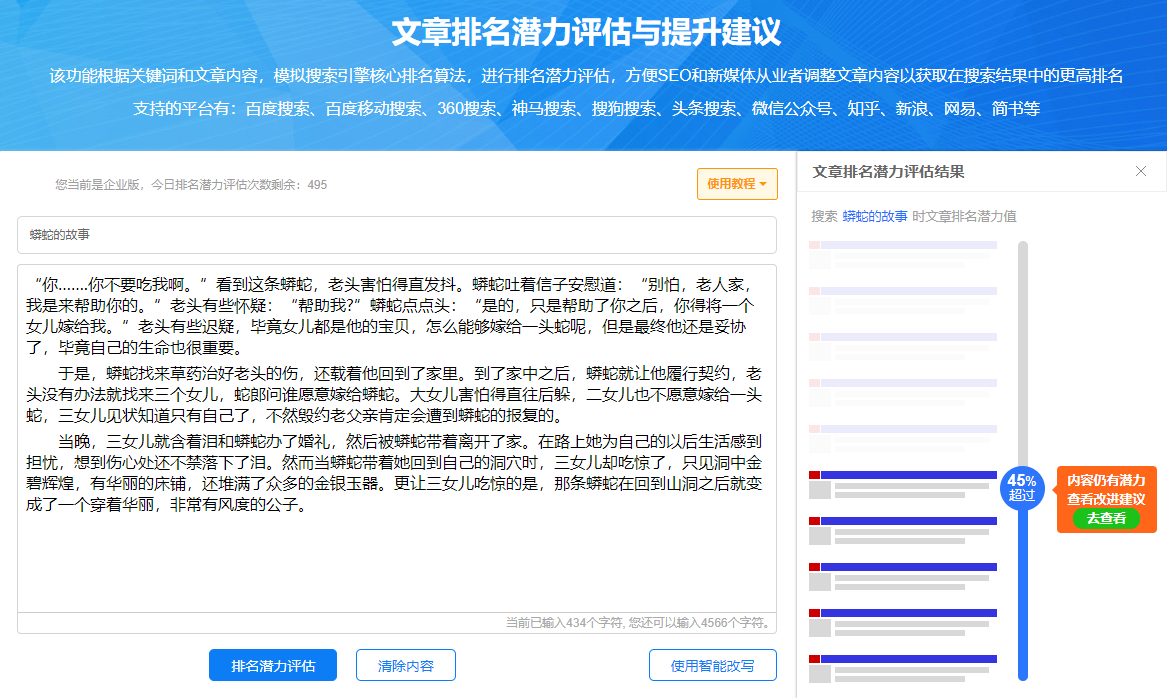Click the 清除内容 button

click(x=405, y=664)
